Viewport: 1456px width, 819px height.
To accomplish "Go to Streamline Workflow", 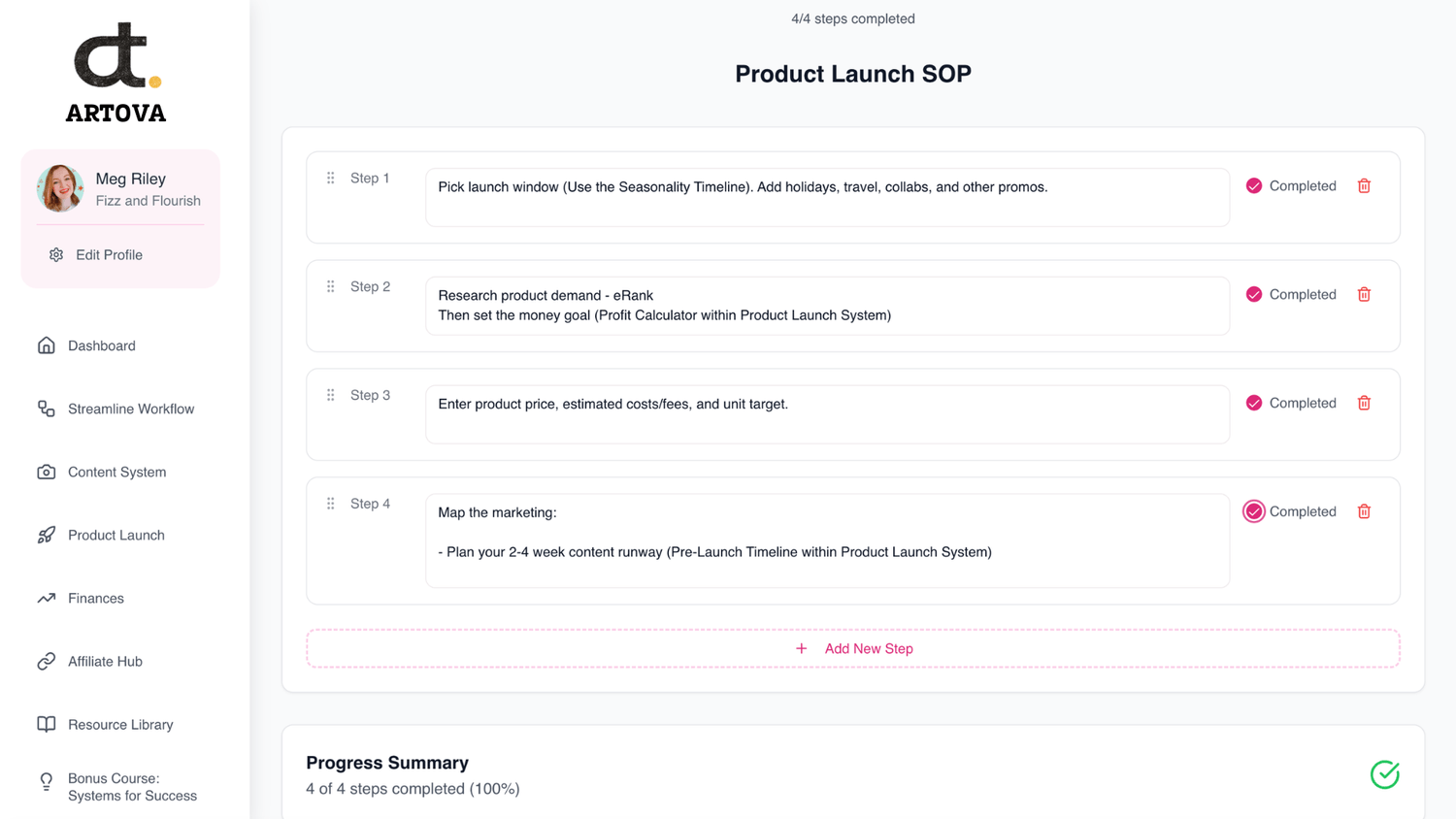I will click(x=130, y=409).
